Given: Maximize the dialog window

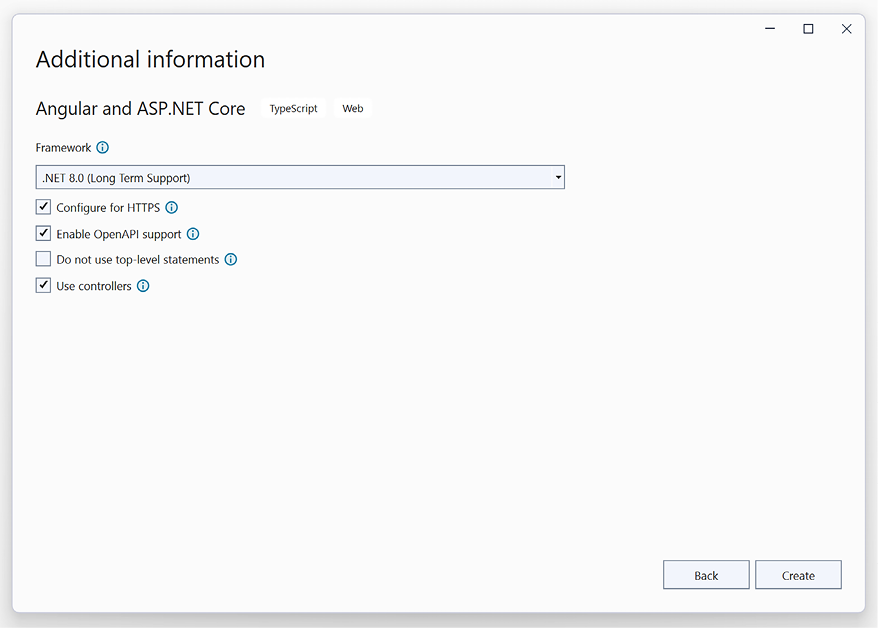Looking at the screenshot, I should coord(809,29).
